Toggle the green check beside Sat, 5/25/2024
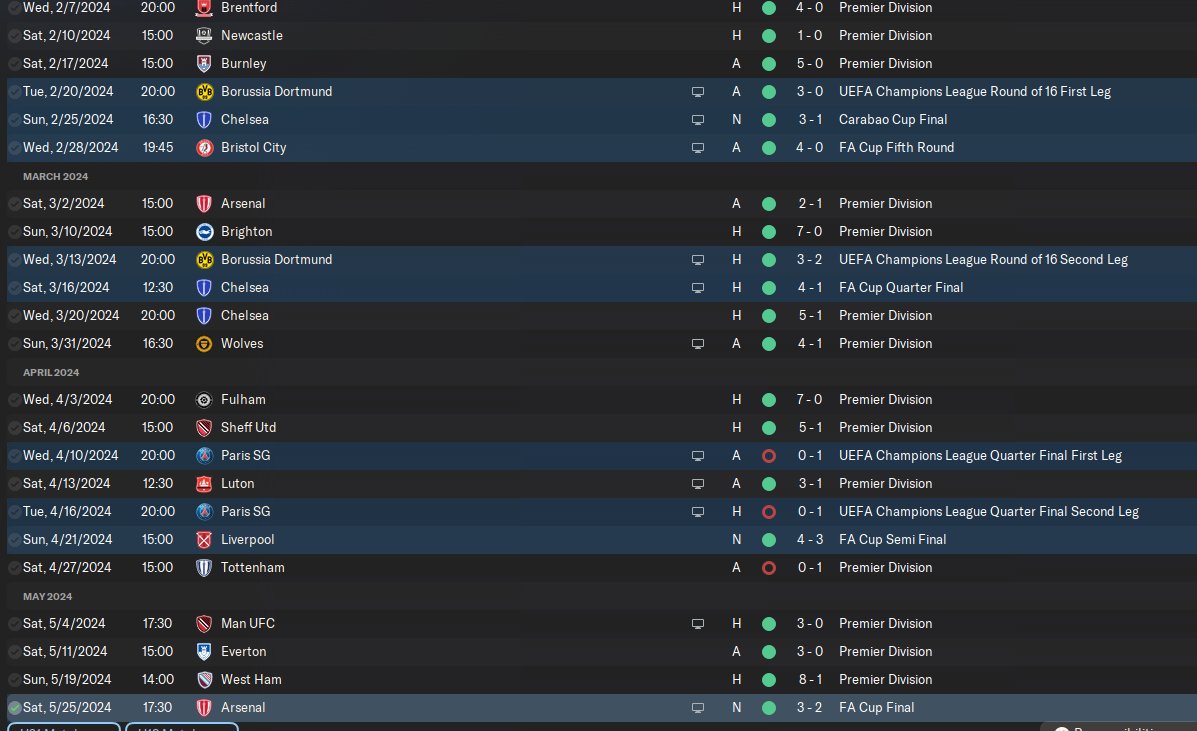 14,707
